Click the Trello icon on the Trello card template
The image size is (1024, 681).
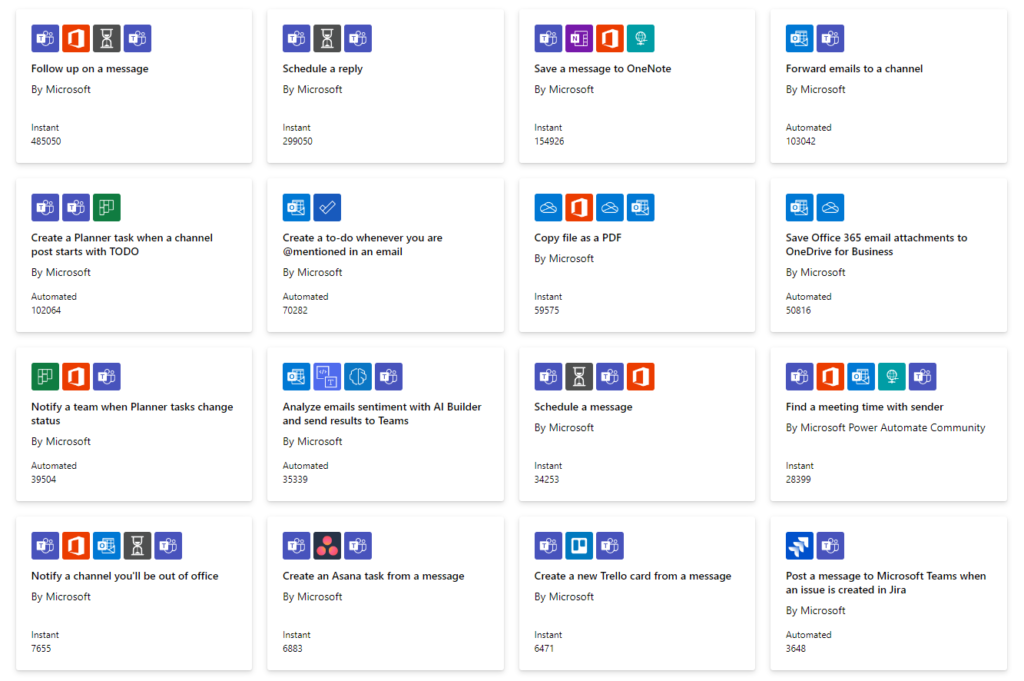tap(578, 546)
